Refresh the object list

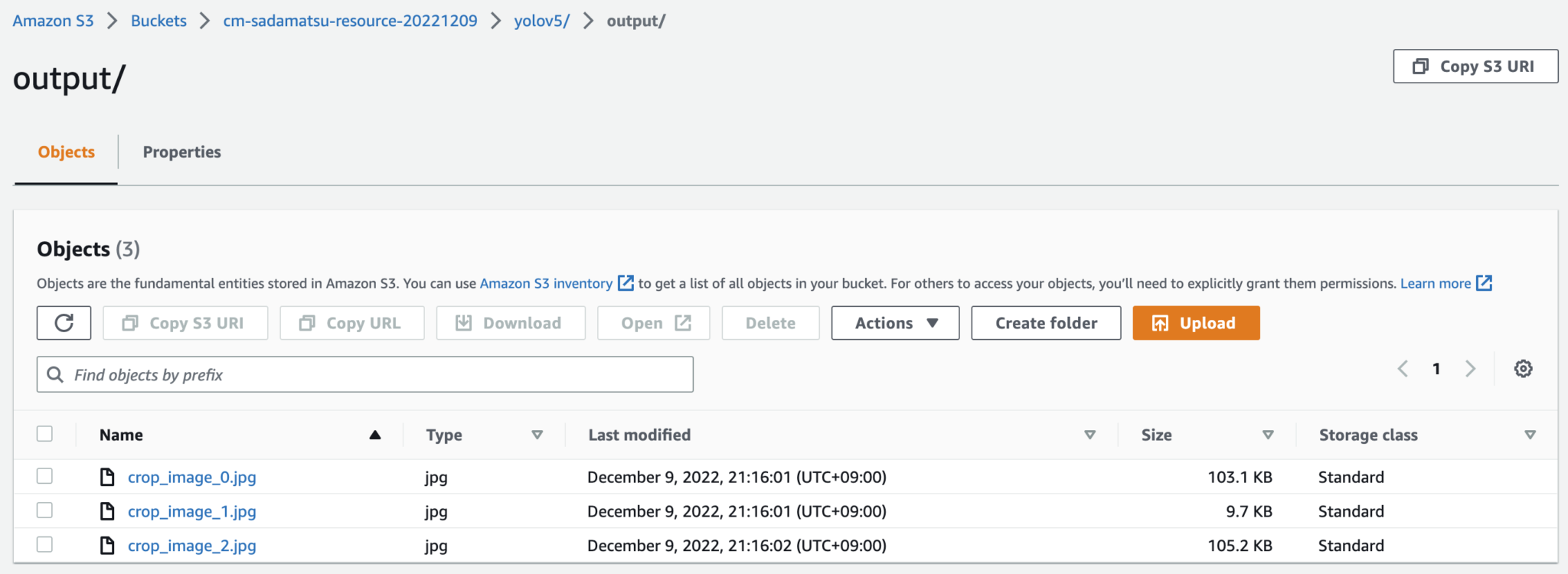coord(64,322)
